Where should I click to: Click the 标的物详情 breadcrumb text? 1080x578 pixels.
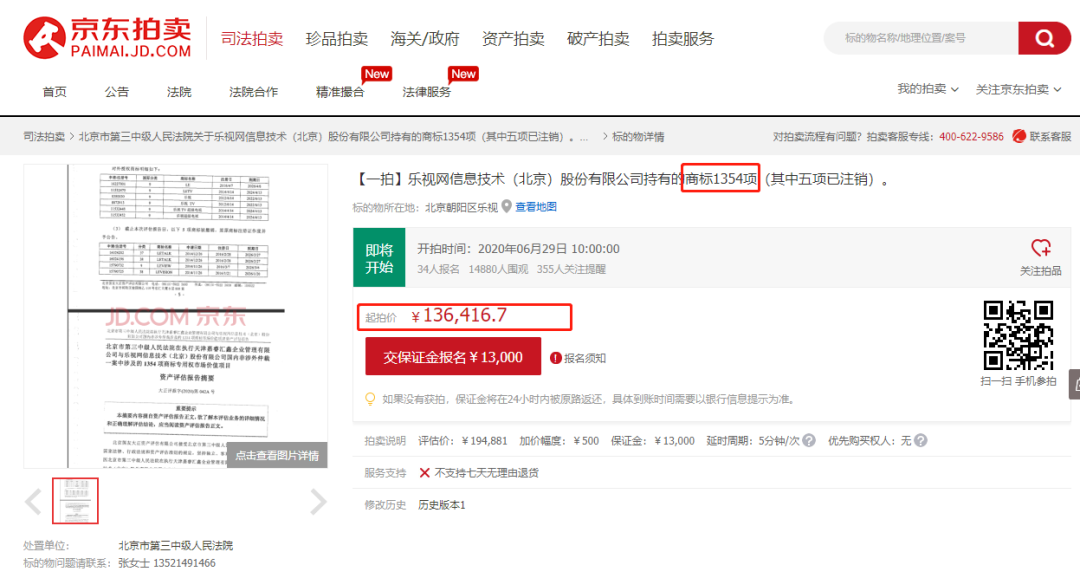[638, 136]
